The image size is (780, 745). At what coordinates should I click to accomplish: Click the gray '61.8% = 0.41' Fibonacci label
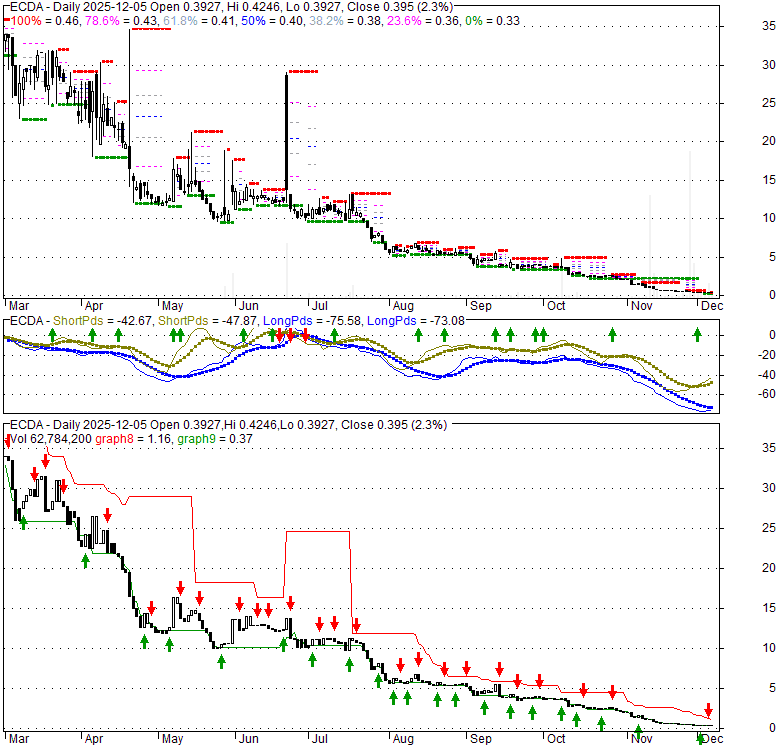pyautogui.click(x=198, y=21)
